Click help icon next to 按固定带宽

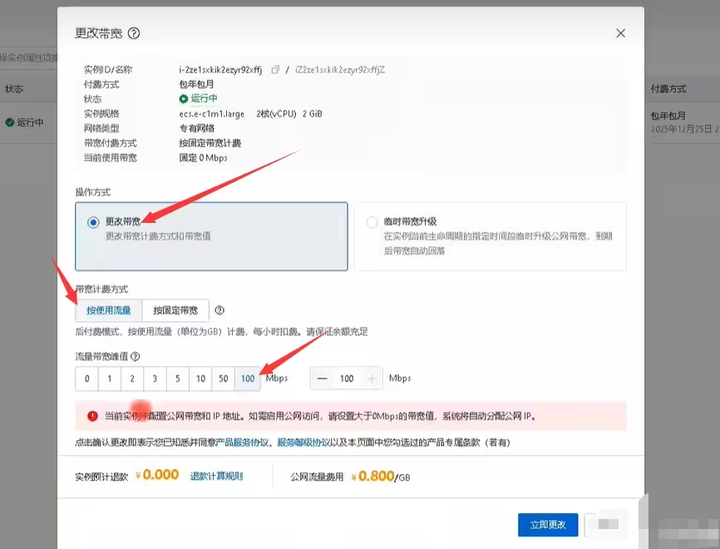click(220, 311)
